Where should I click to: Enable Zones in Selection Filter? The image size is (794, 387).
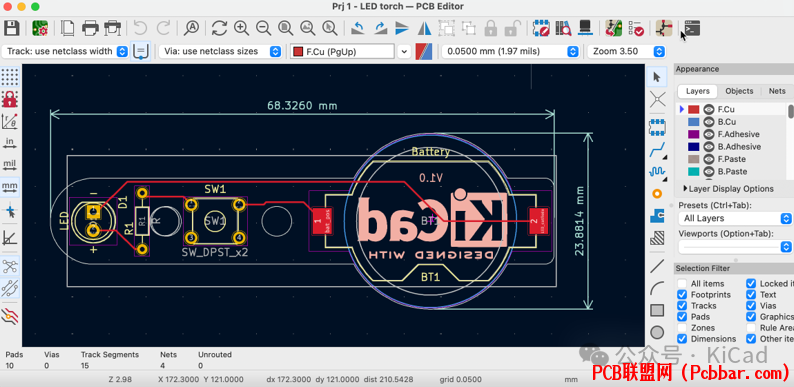682,328
